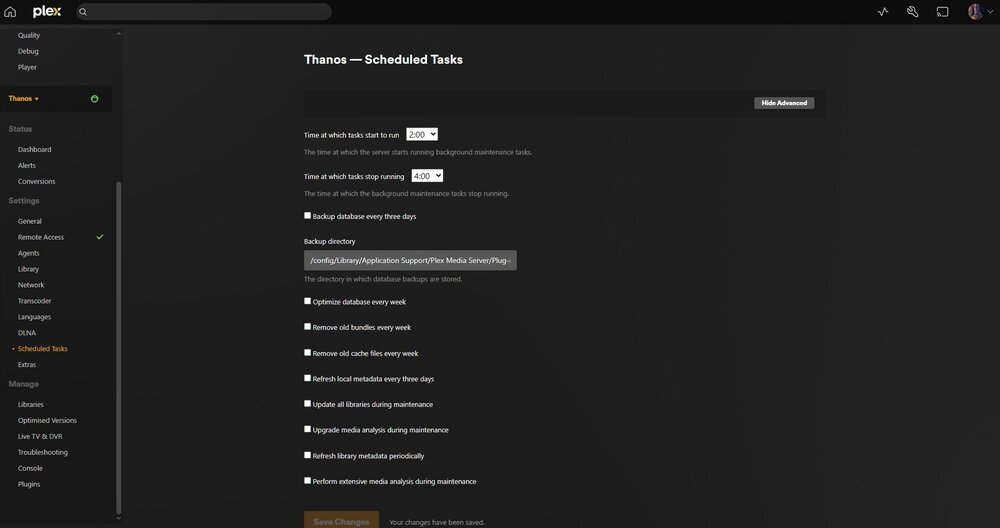Viewport: 1000px width, 528px height.
Task: Open General settings
Action: pos(30,221)
